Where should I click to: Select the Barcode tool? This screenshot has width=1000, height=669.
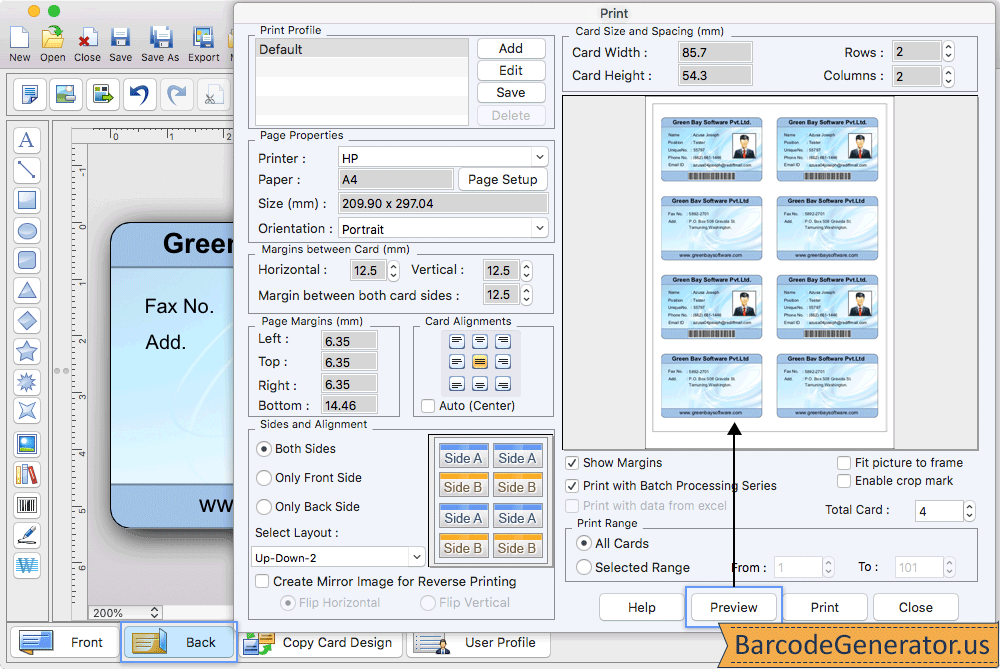point(27,505)
